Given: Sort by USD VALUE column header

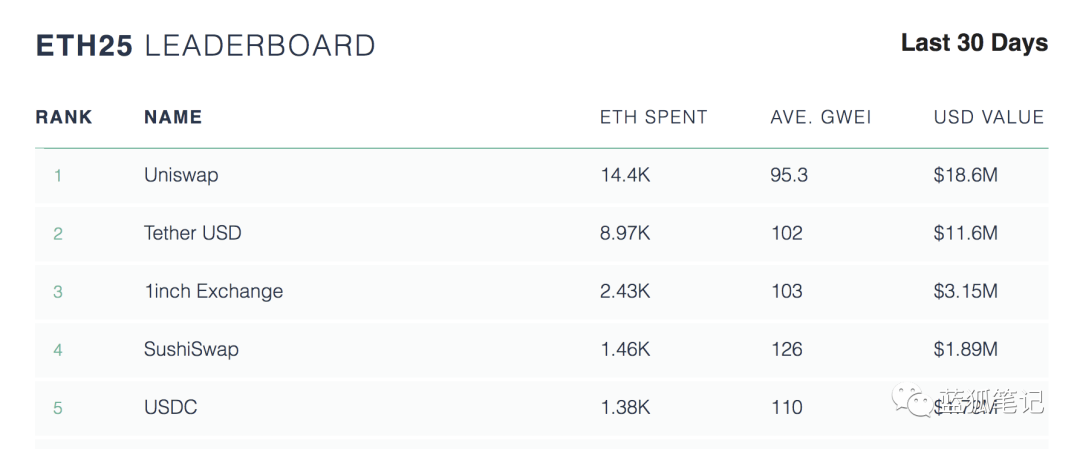Looking at the screenshot, I should (x=988, y=117).
